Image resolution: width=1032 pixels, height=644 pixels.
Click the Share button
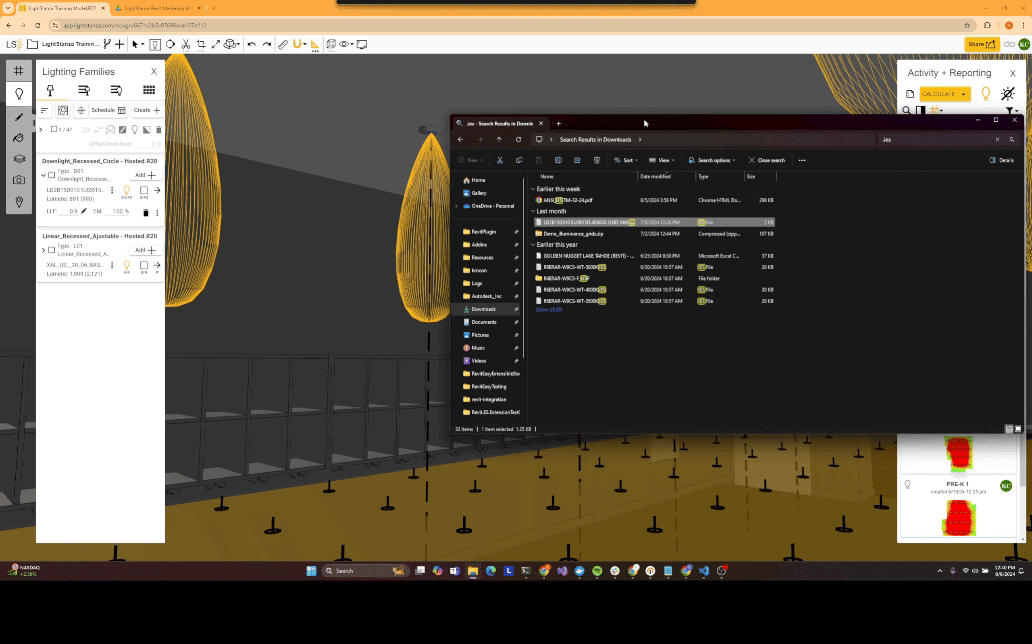pyautogui.click(x=982, y=44)
